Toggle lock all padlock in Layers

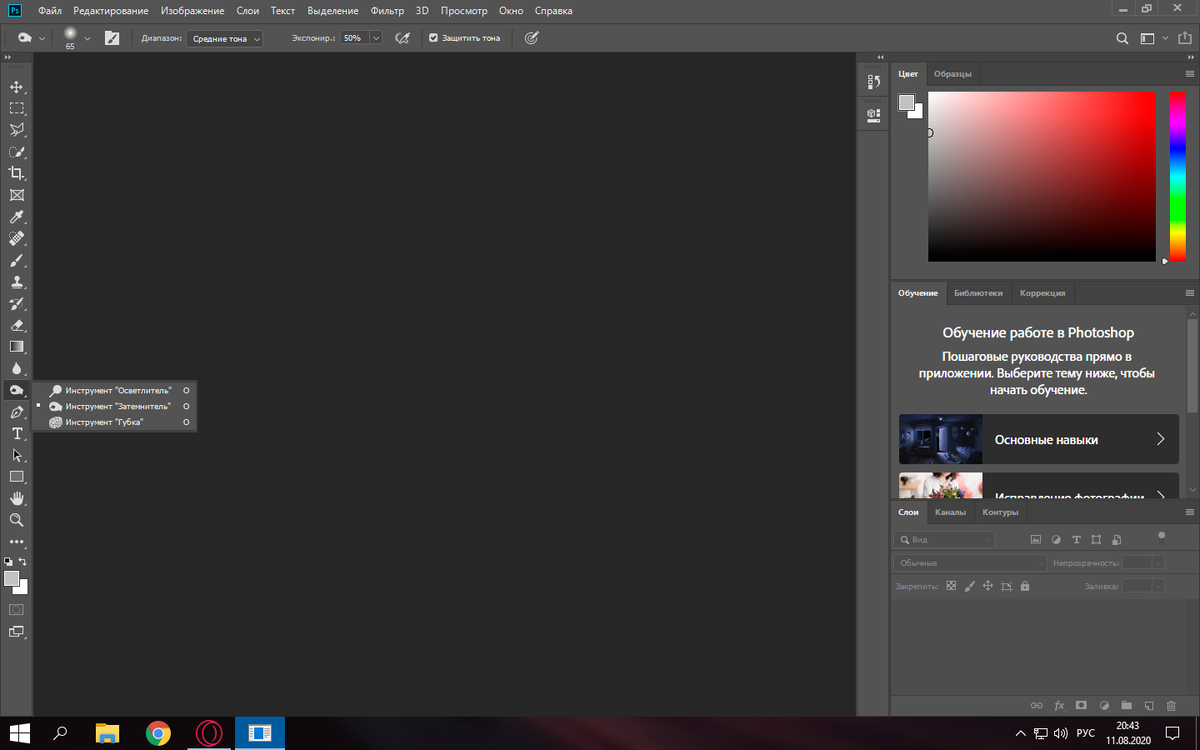[x=1025, y=586]
